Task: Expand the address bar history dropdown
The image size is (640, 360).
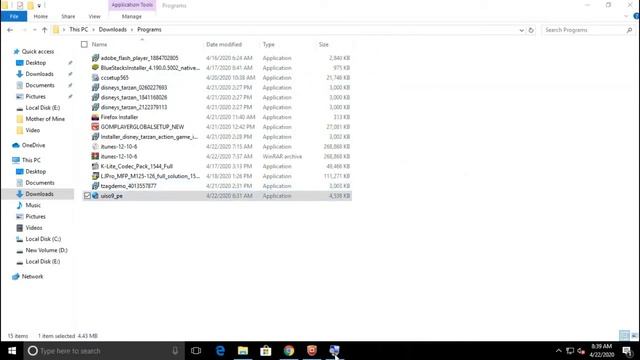Action: click(x=521, y=30)
